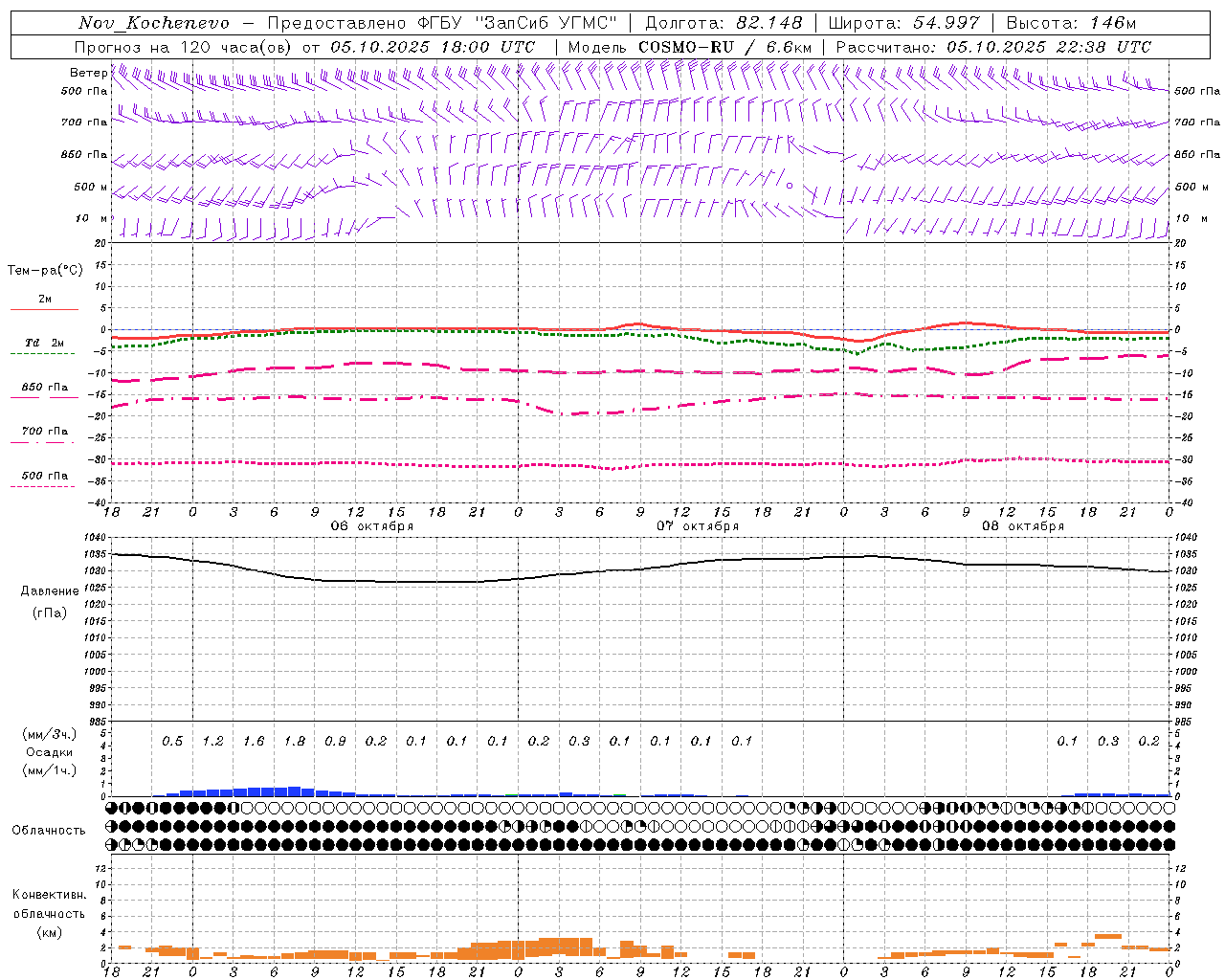Click the 'Td 2м' dew point legend entry
Viewport: 1225px width, 980px height.
44,343
